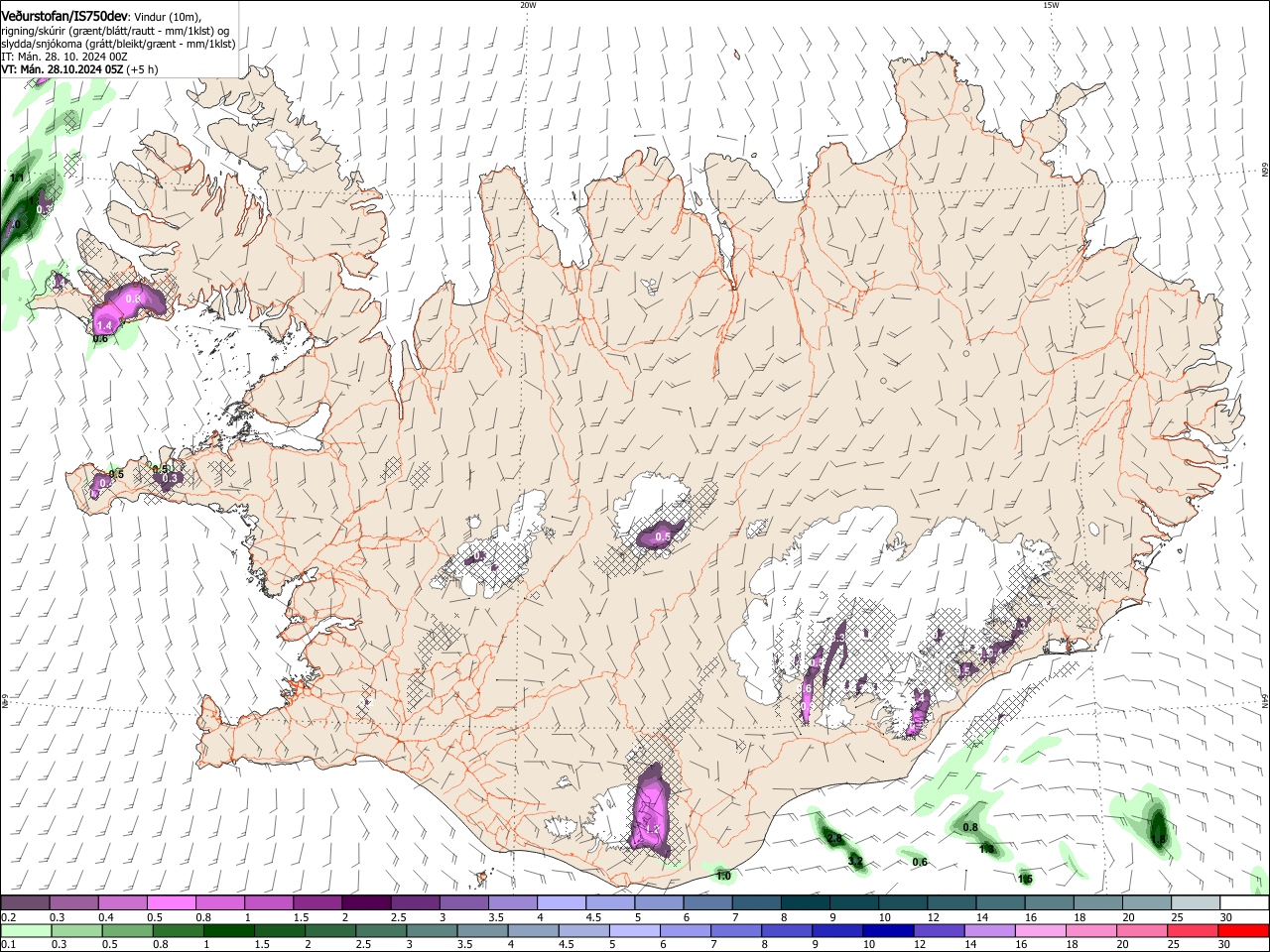Click the '15W' longitude label

1051,5
